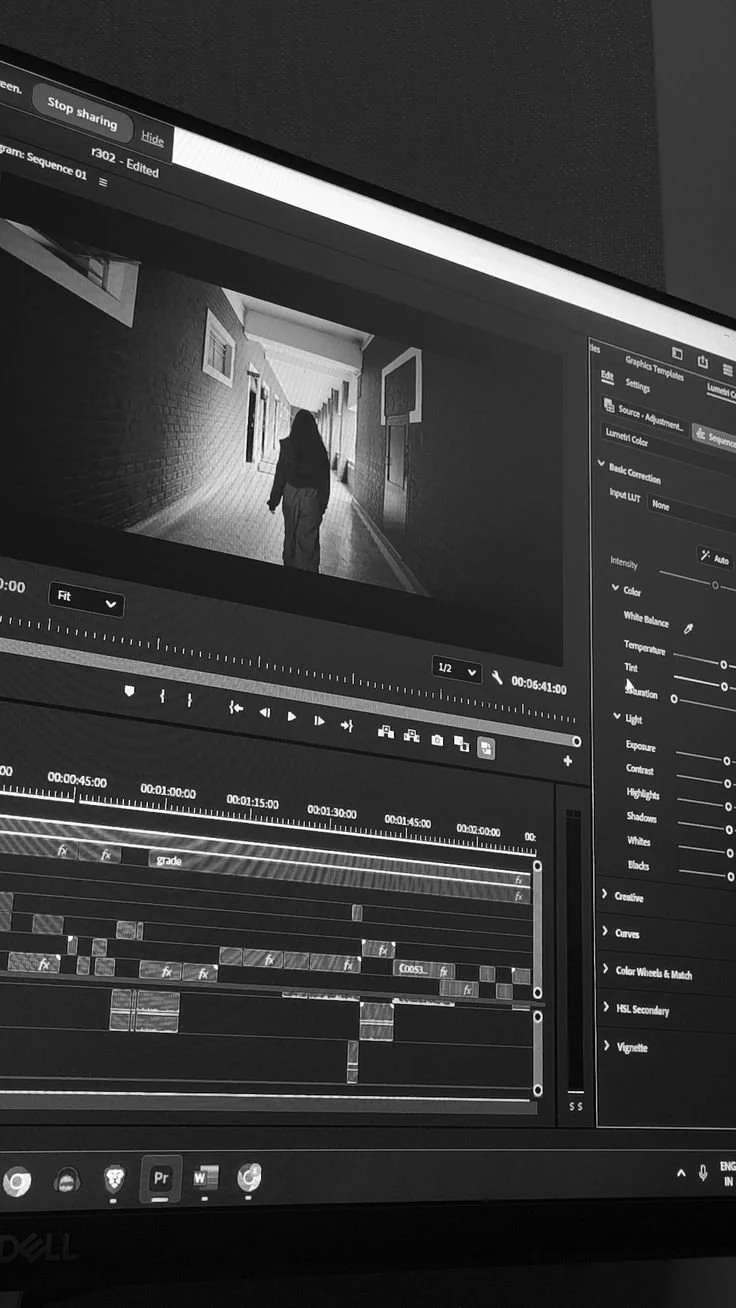Open Microsoft Word from taskbar
Screen dimensions: 736x1308
point(205,1178)
